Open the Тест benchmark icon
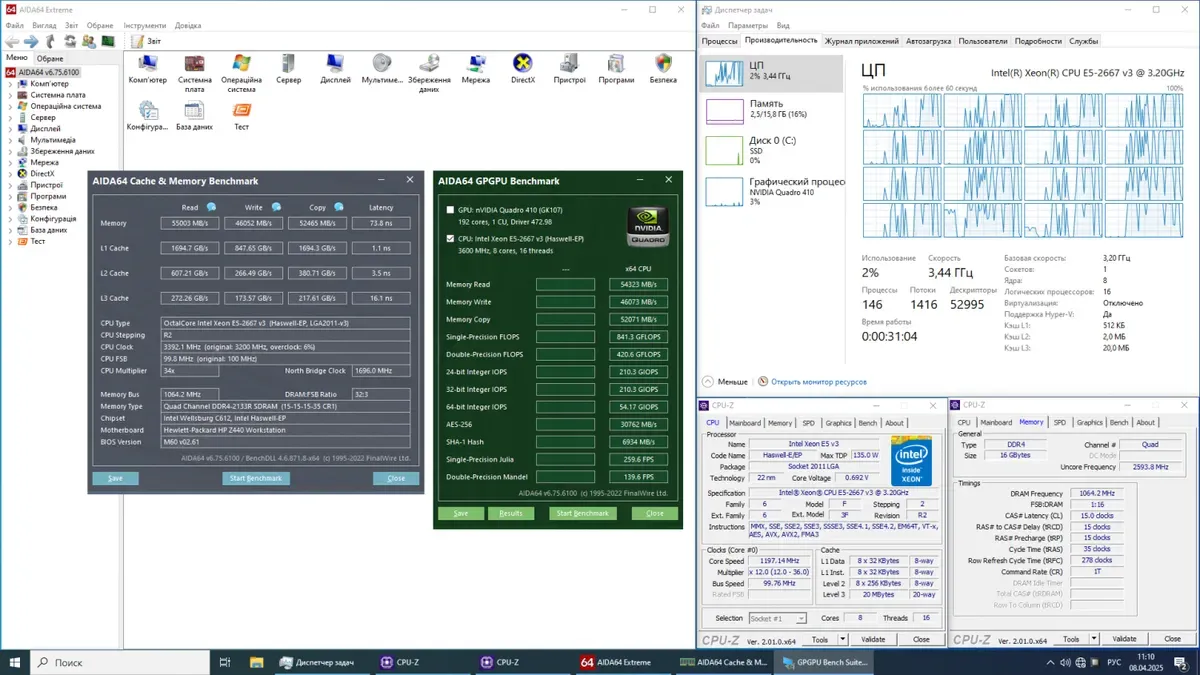Image resolution: width=1200 pixels, height=675 pixels. (241, 111)
